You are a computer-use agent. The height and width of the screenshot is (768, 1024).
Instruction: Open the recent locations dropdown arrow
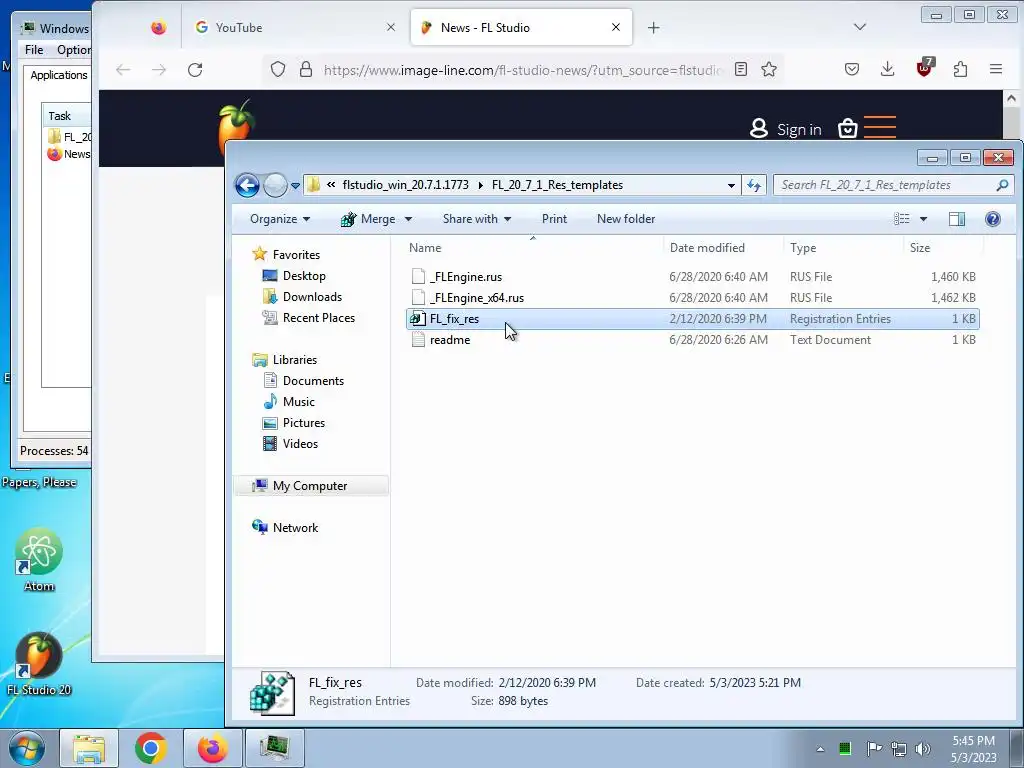click(x=295, y=185)
